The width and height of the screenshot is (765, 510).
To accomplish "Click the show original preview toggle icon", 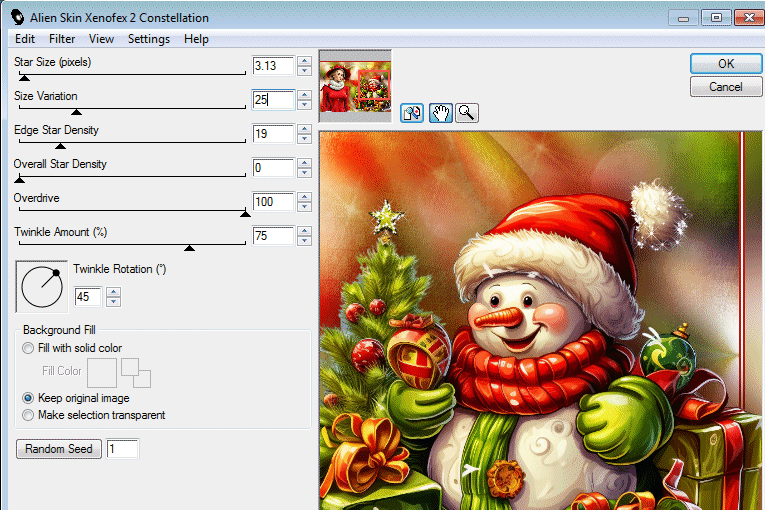I will [412, 113].
